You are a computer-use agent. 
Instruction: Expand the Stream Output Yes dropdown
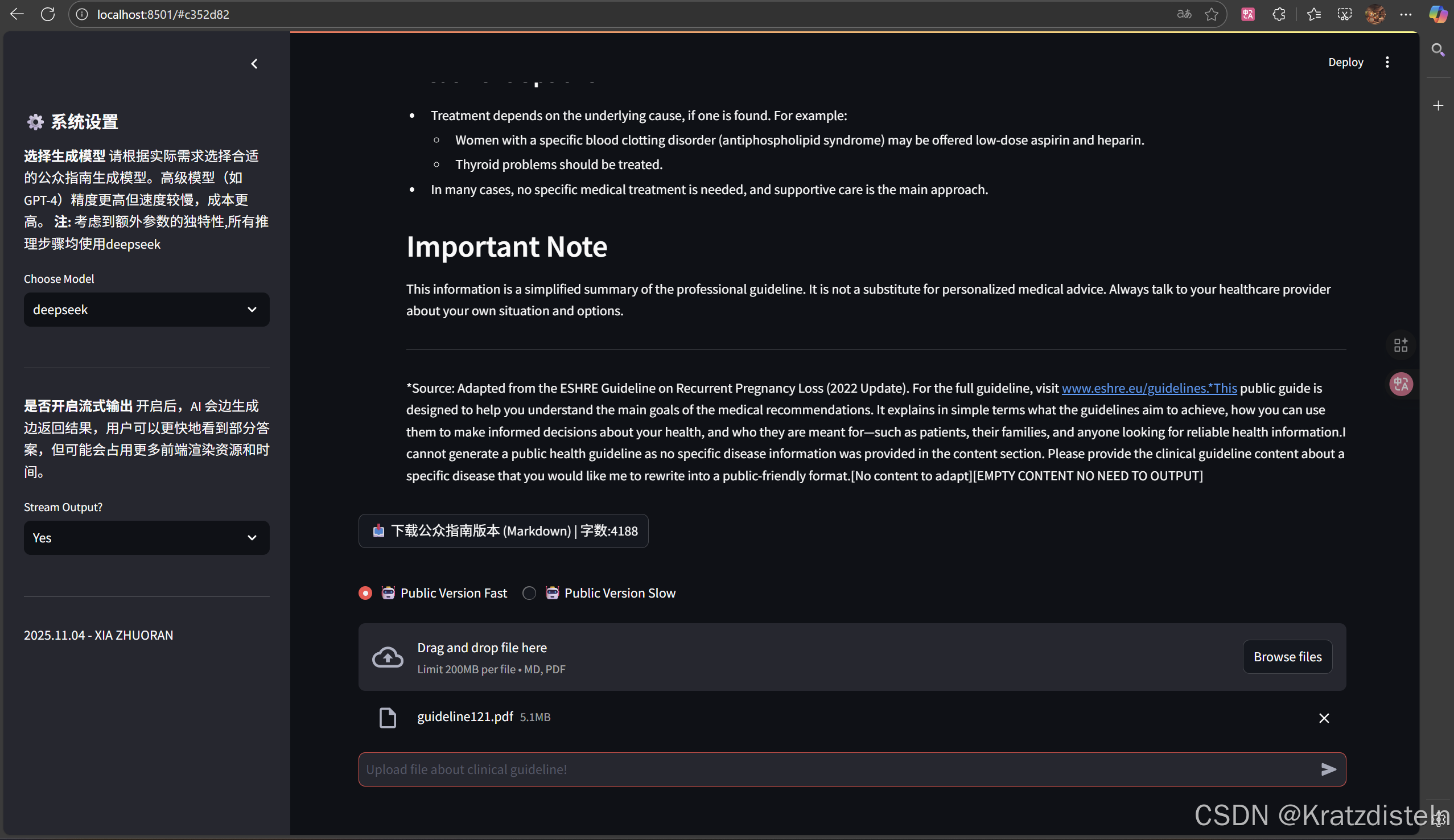[x=146, y=538]
